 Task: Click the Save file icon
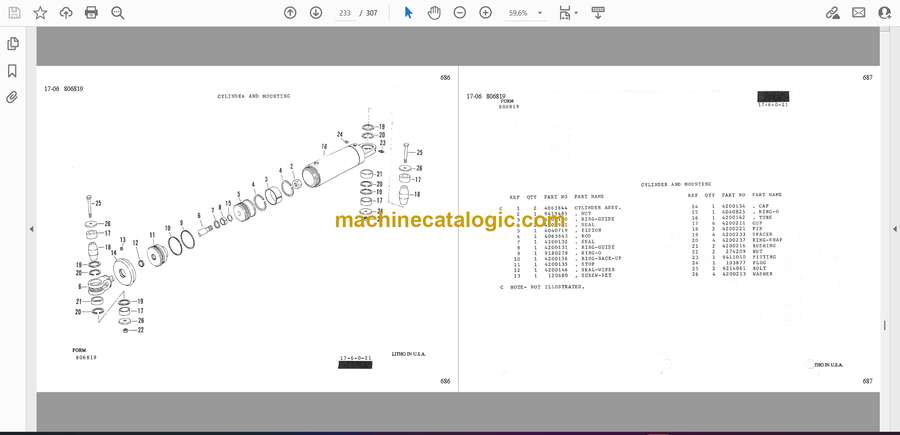pyautogui.click(x=14, y=12)
